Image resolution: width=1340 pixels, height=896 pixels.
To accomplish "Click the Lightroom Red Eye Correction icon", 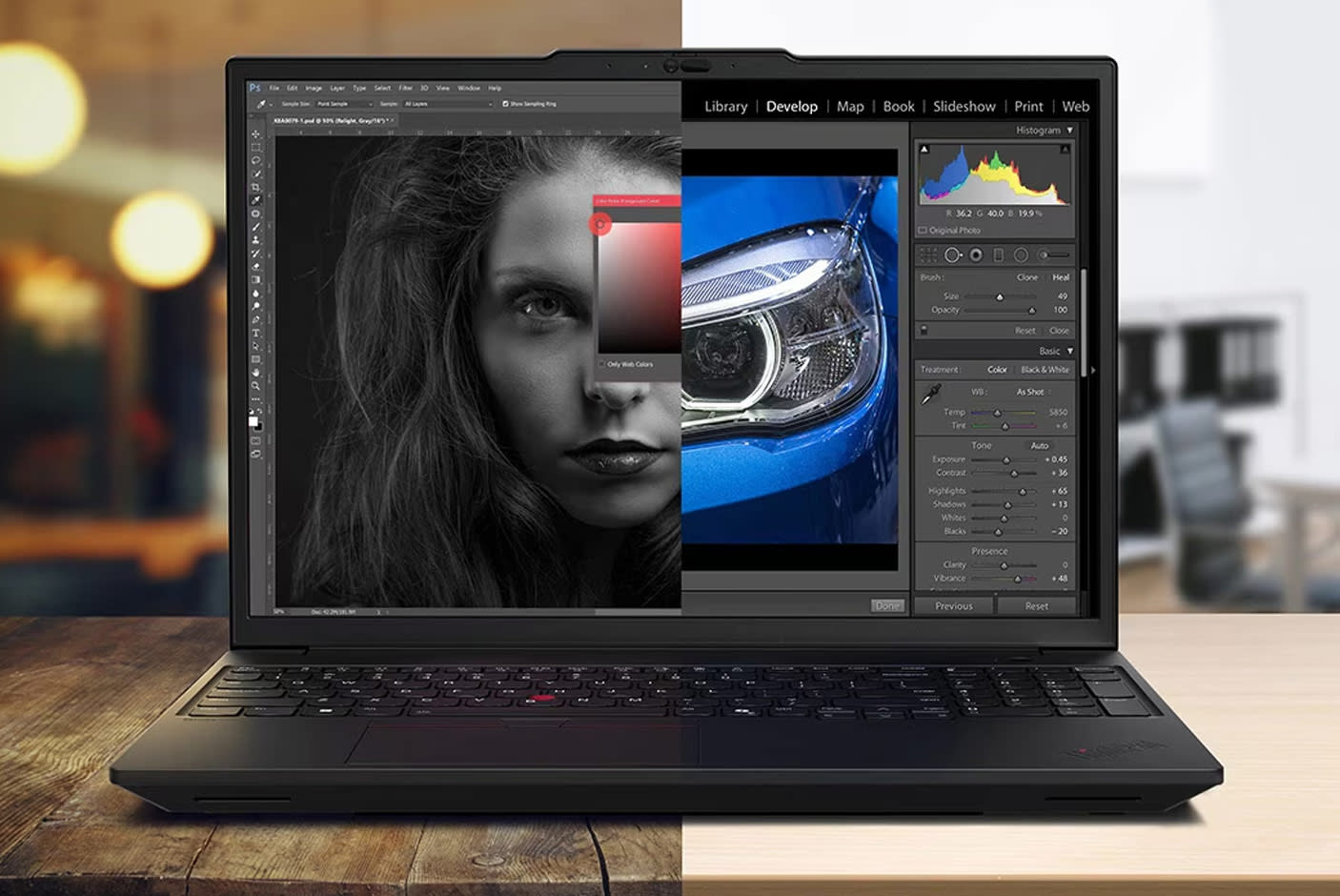I will 976,255.
